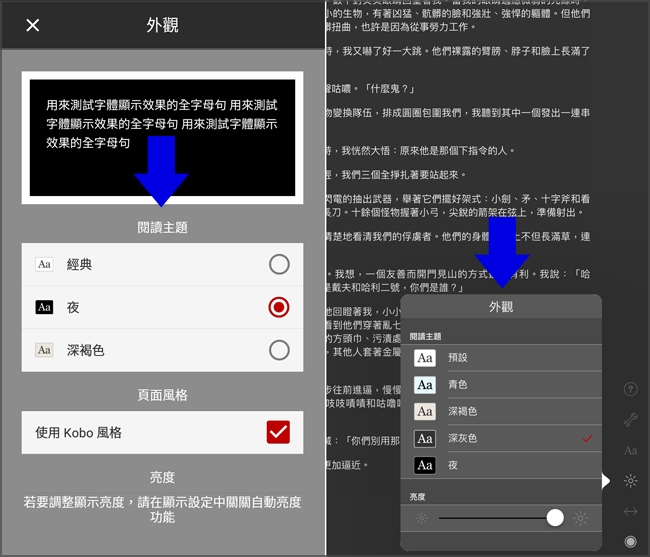Choose 深灰色 theme in popup
The height and width of the screenshot is (557, 650).
click(x=501, y=438)
